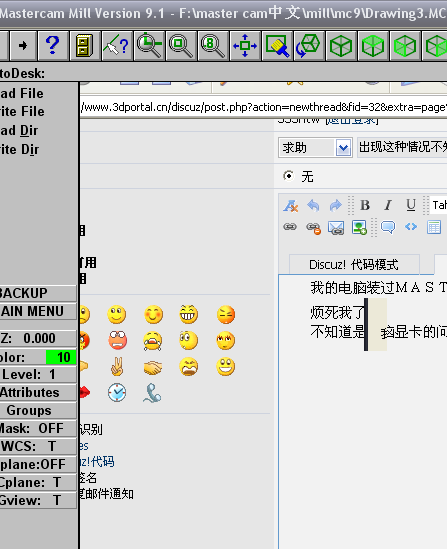447x549 pixels.
Task: Select the Read File menu item
Action: click(x=22, y=93)
